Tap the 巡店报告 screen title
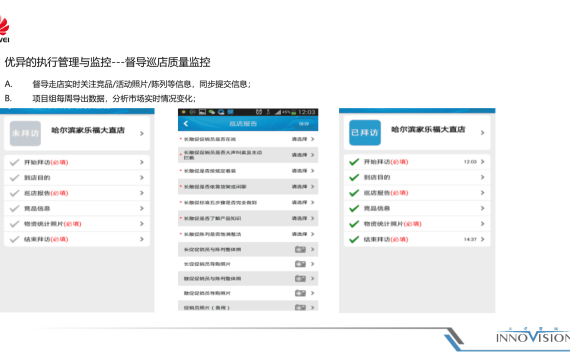 243,124
